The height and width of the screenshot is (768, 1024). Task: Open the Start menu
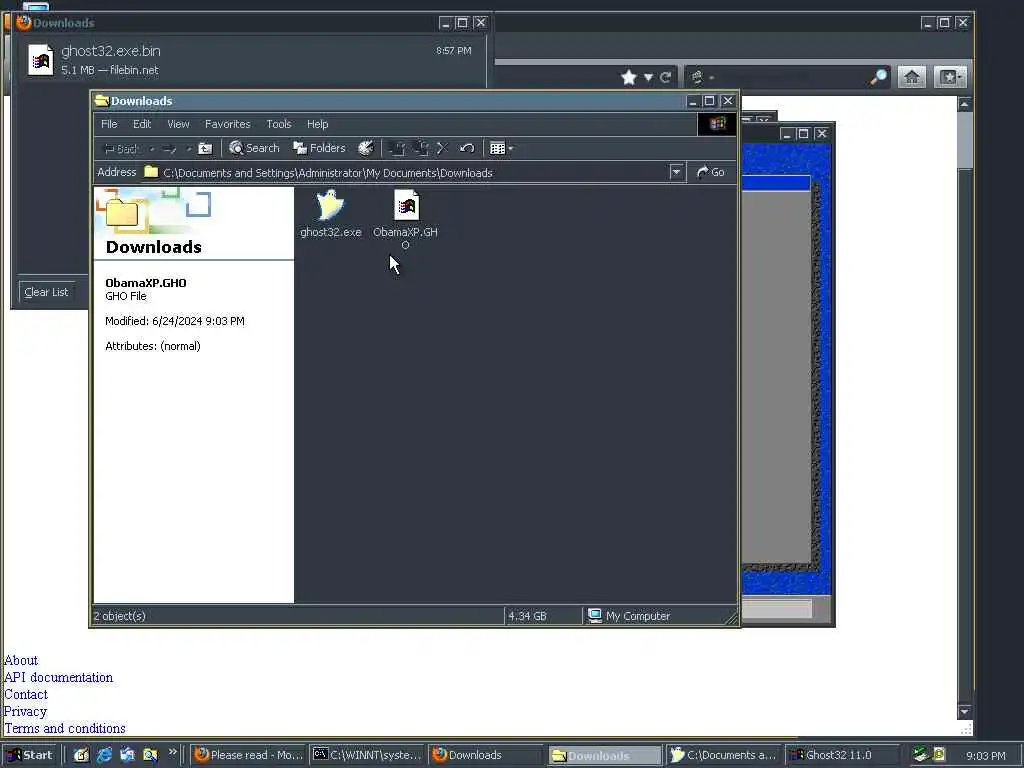[x=30, y=755]
